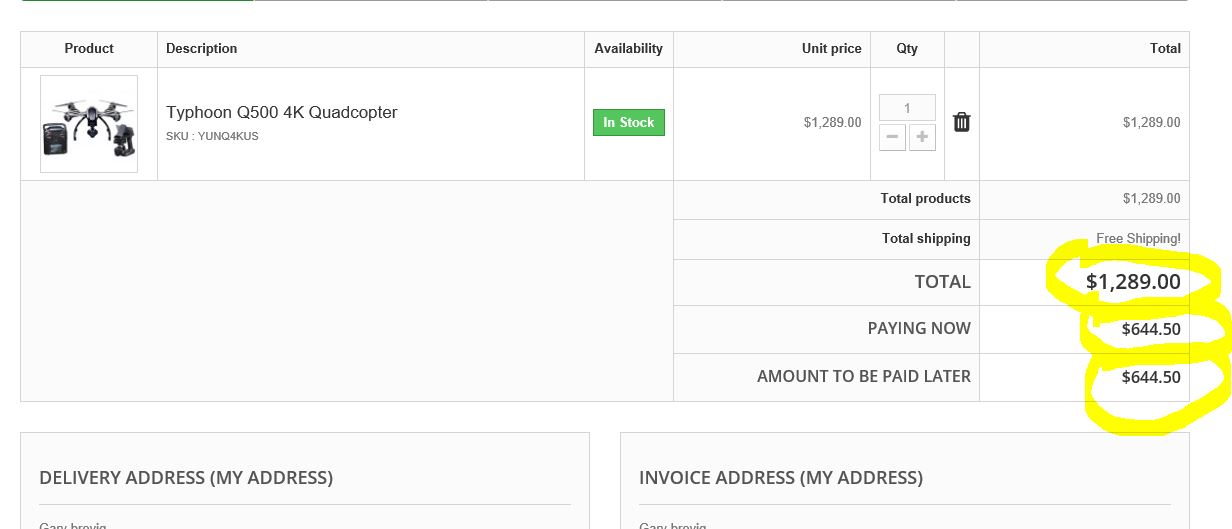
Task: Click the Qty column header
Action: pyautogui.click(x=907, y=48)
